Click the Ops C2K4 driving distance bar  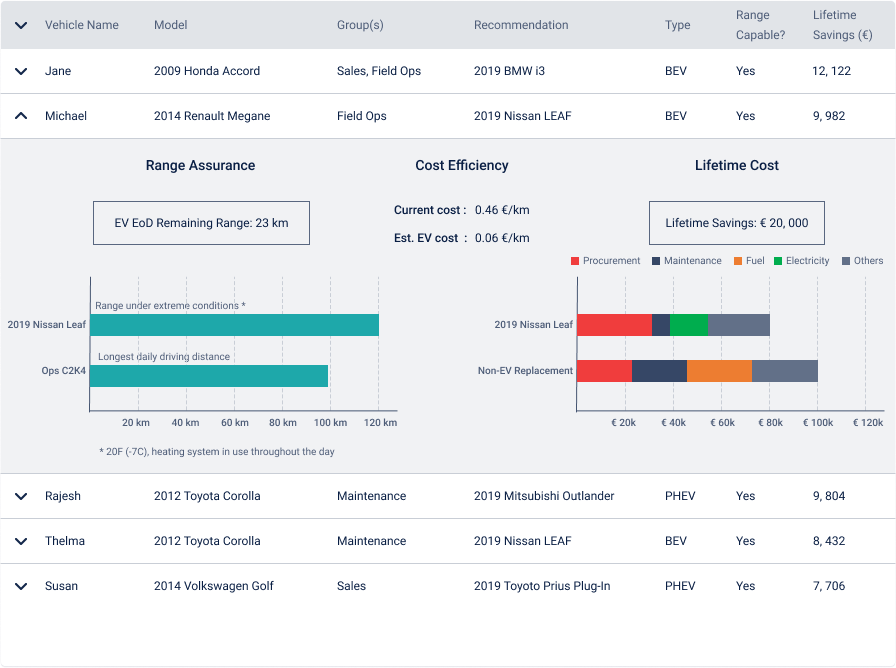209,376
